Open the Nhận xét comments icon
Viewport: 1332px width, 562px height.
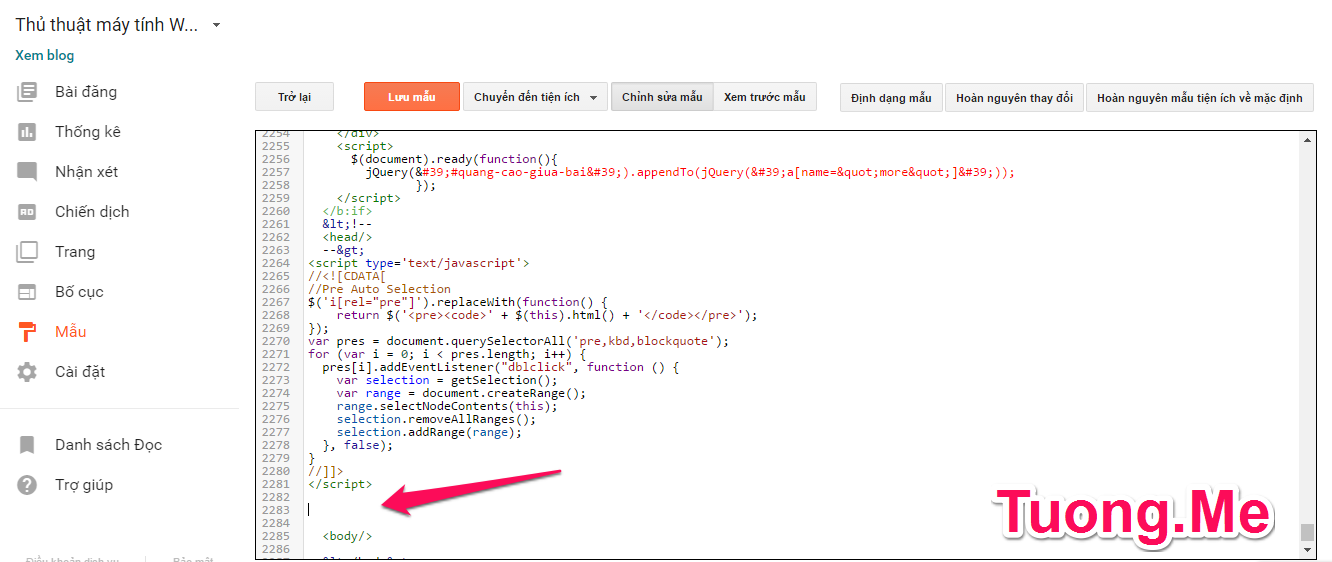(27, 172)
